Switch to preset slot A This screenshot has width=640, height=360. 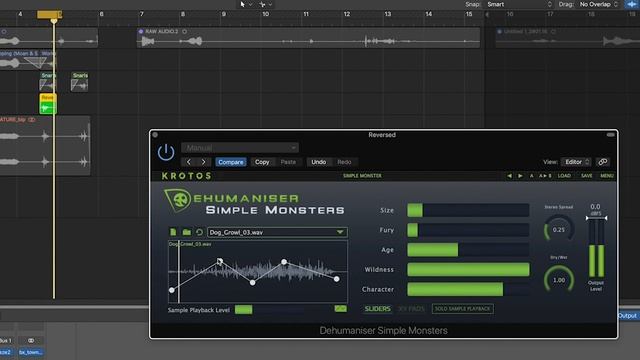click(x=531, y=176)
